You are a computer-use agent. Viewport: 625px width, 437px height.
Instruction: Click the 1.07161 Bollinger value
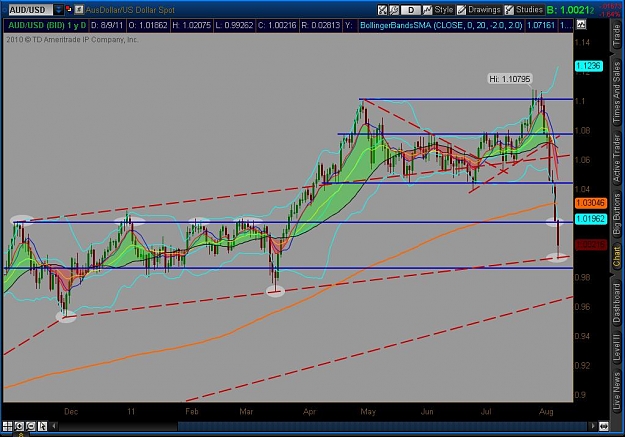(540, 26)
